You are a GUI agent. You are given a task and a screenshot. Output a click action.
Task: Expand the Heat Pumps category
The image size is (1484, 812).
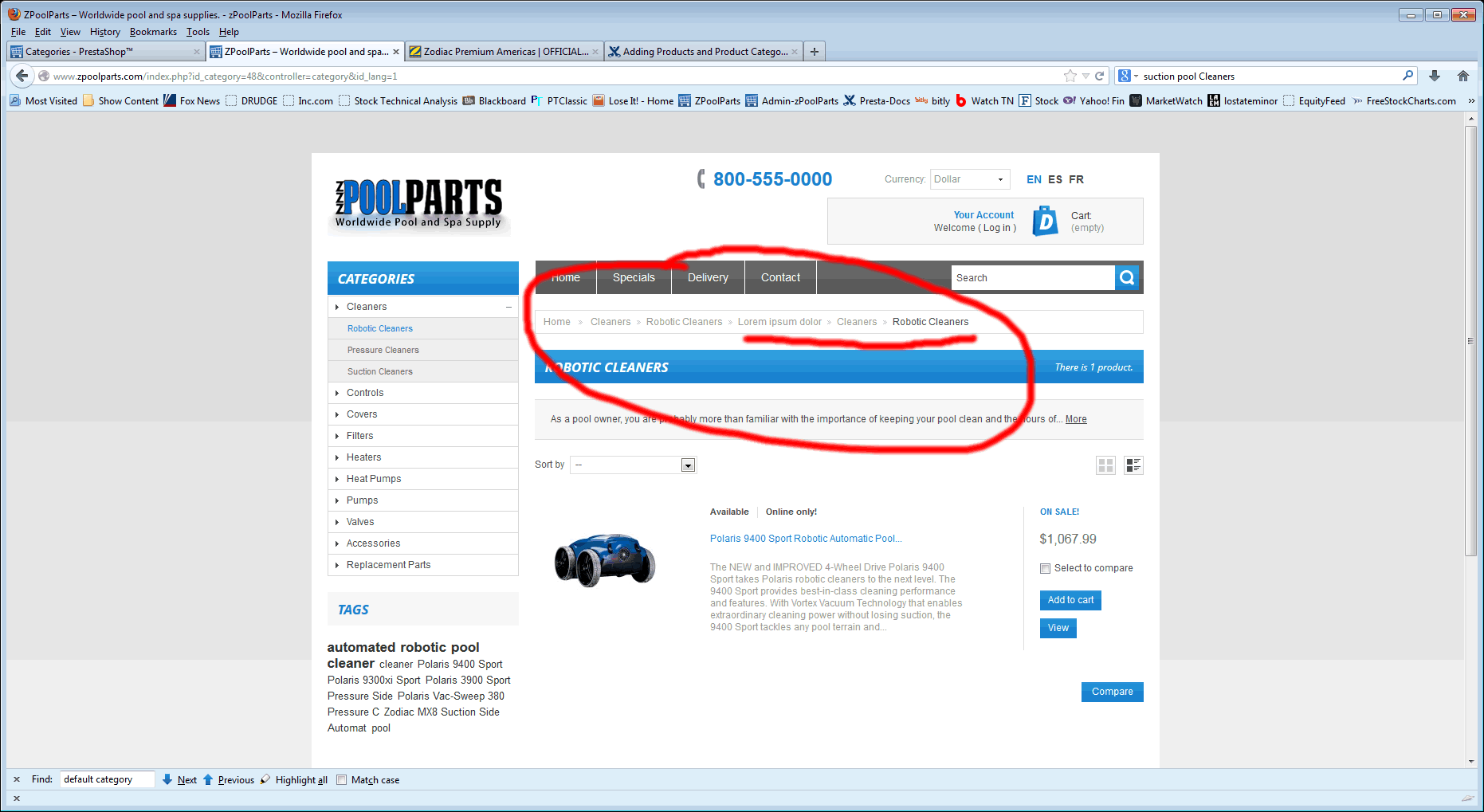click(x=337, y=479)
